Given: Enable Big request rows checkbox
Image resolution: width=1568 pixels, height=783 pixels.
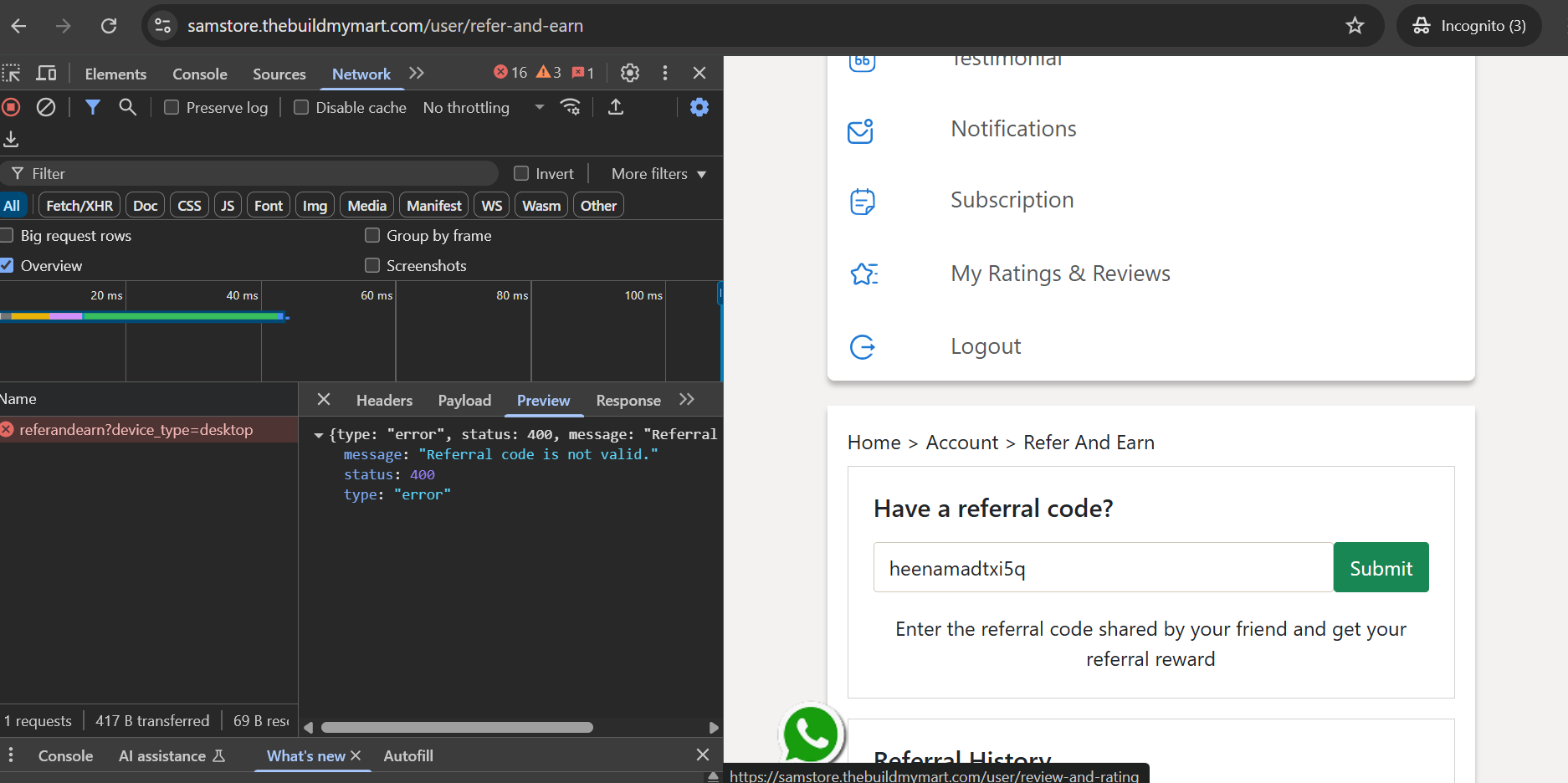Looking at the screenshot, I should pos(7,235).
